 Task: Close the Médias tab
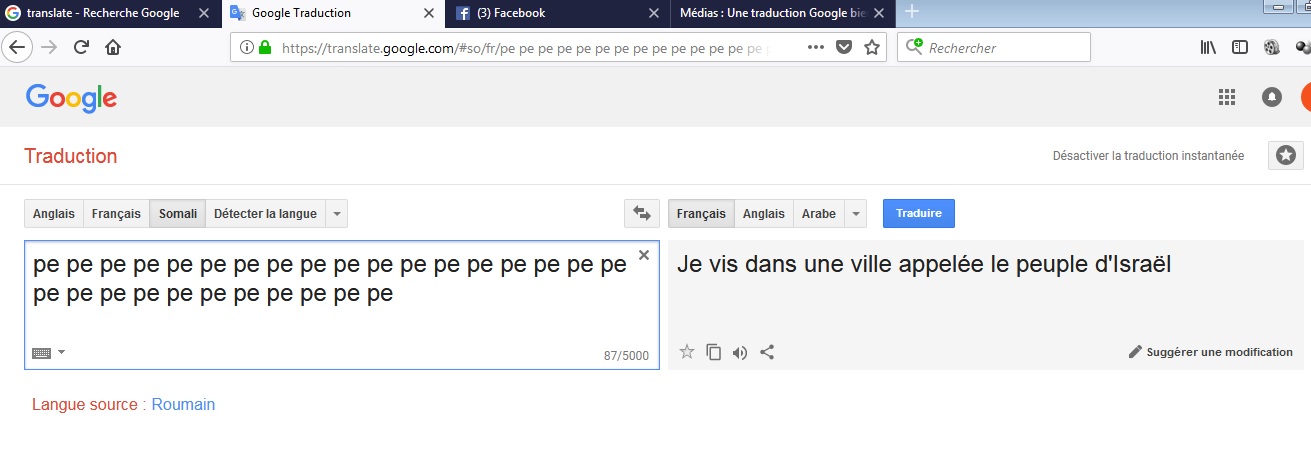[880, 13]
